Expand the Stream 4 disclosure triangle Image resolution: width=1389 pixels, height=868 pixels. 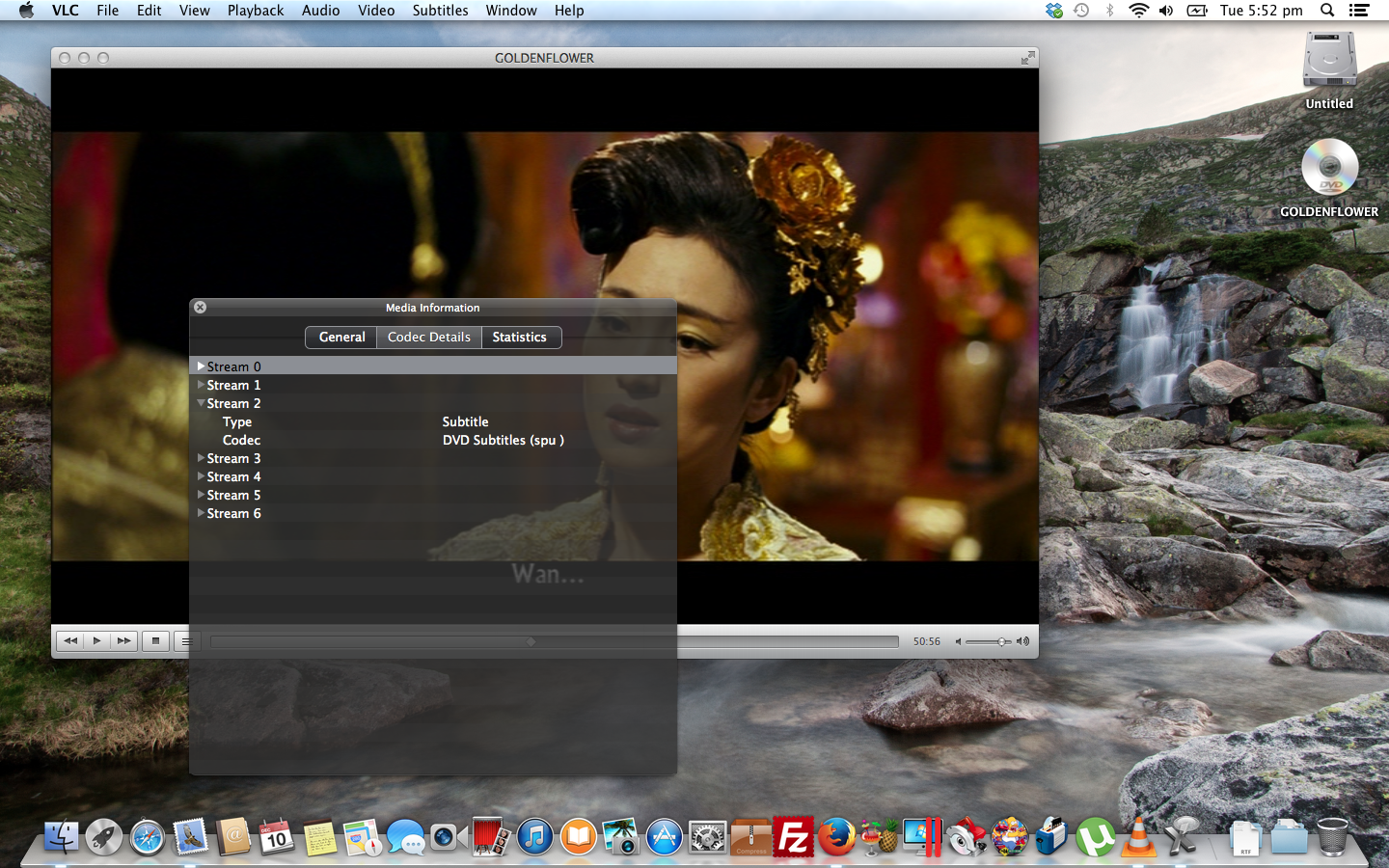pos(201,476)
